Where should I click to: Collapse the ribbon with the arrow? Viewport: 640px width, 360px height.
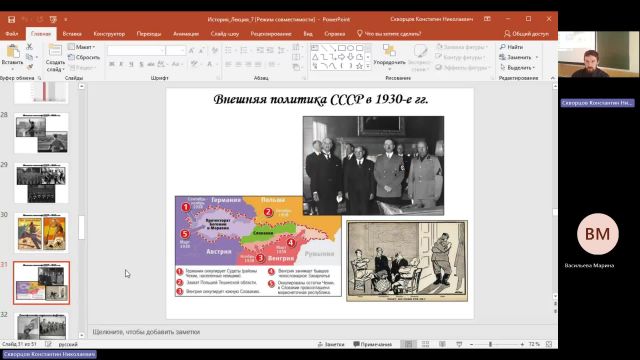tap(553, 78)
